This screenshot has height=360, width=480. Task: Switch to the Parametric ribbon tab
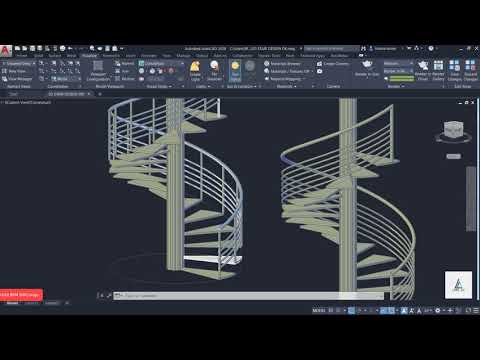click(111, 56)
